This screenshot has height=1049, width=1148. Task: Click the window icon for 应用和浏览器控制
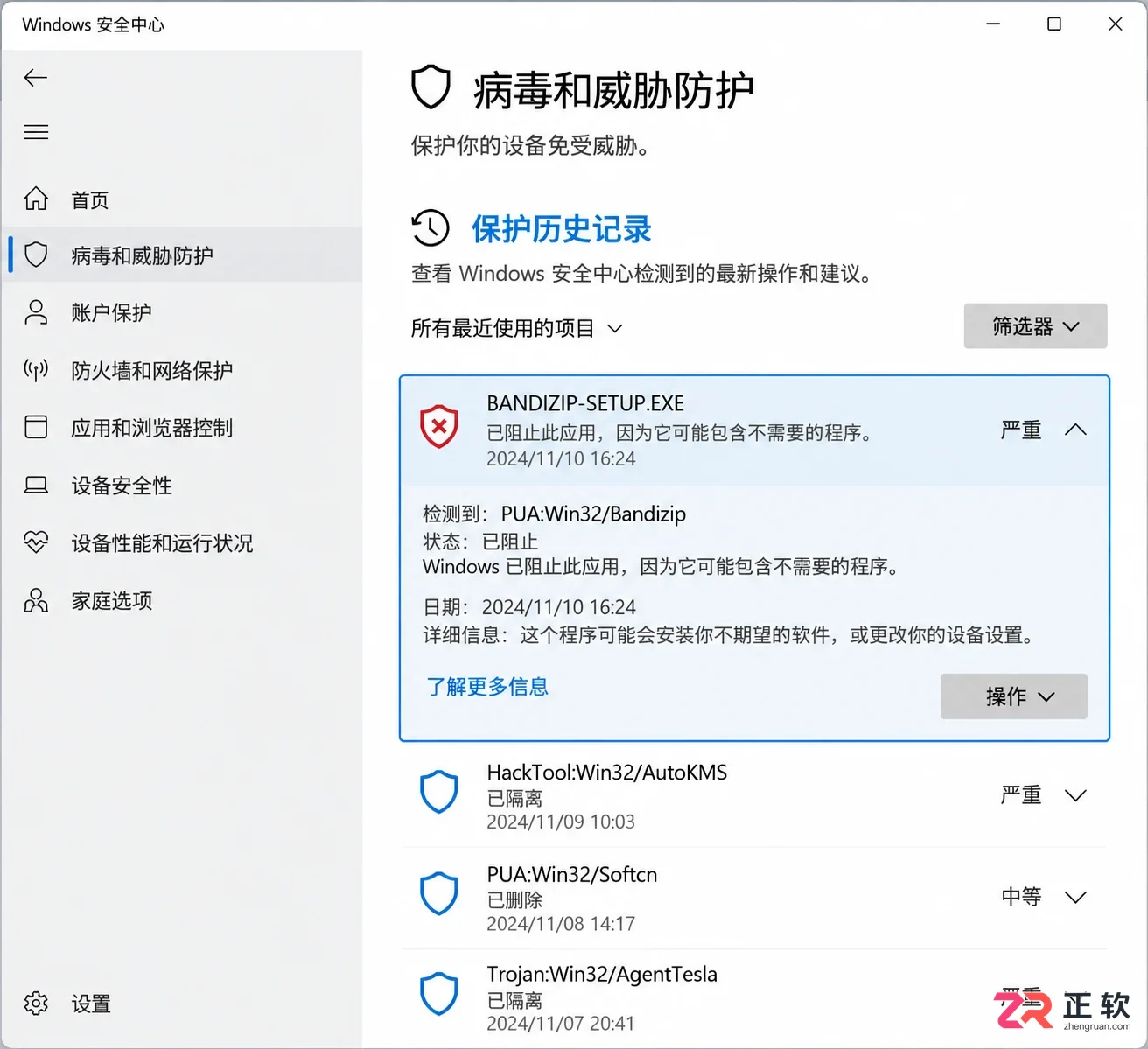coord(36,427)
